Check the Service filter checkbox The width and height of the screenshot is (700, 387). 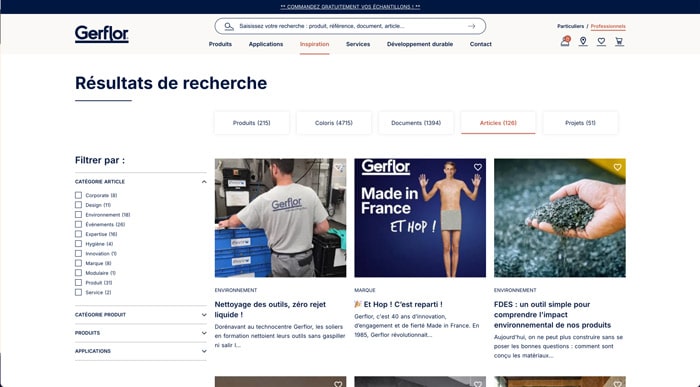[x=79, y=292]
